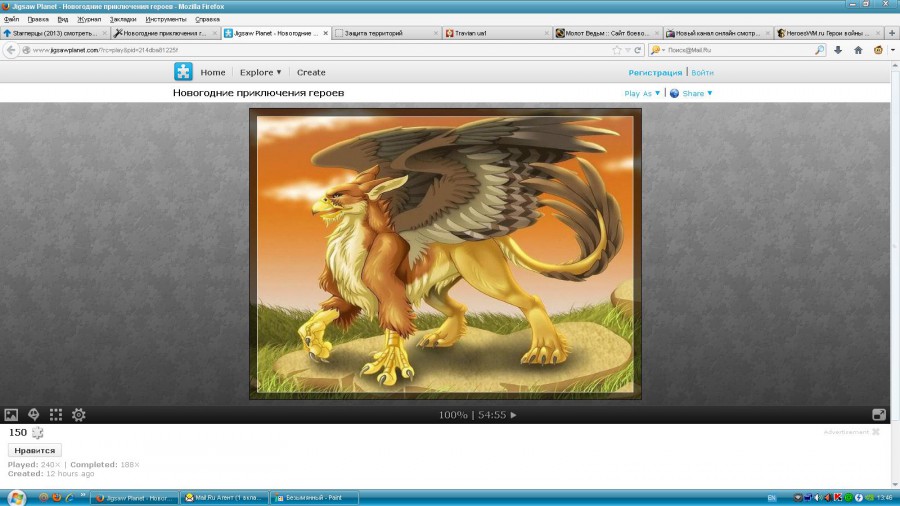
Task: Click the Поиск@Mail.Ru search field
Action: click(739, 50)
